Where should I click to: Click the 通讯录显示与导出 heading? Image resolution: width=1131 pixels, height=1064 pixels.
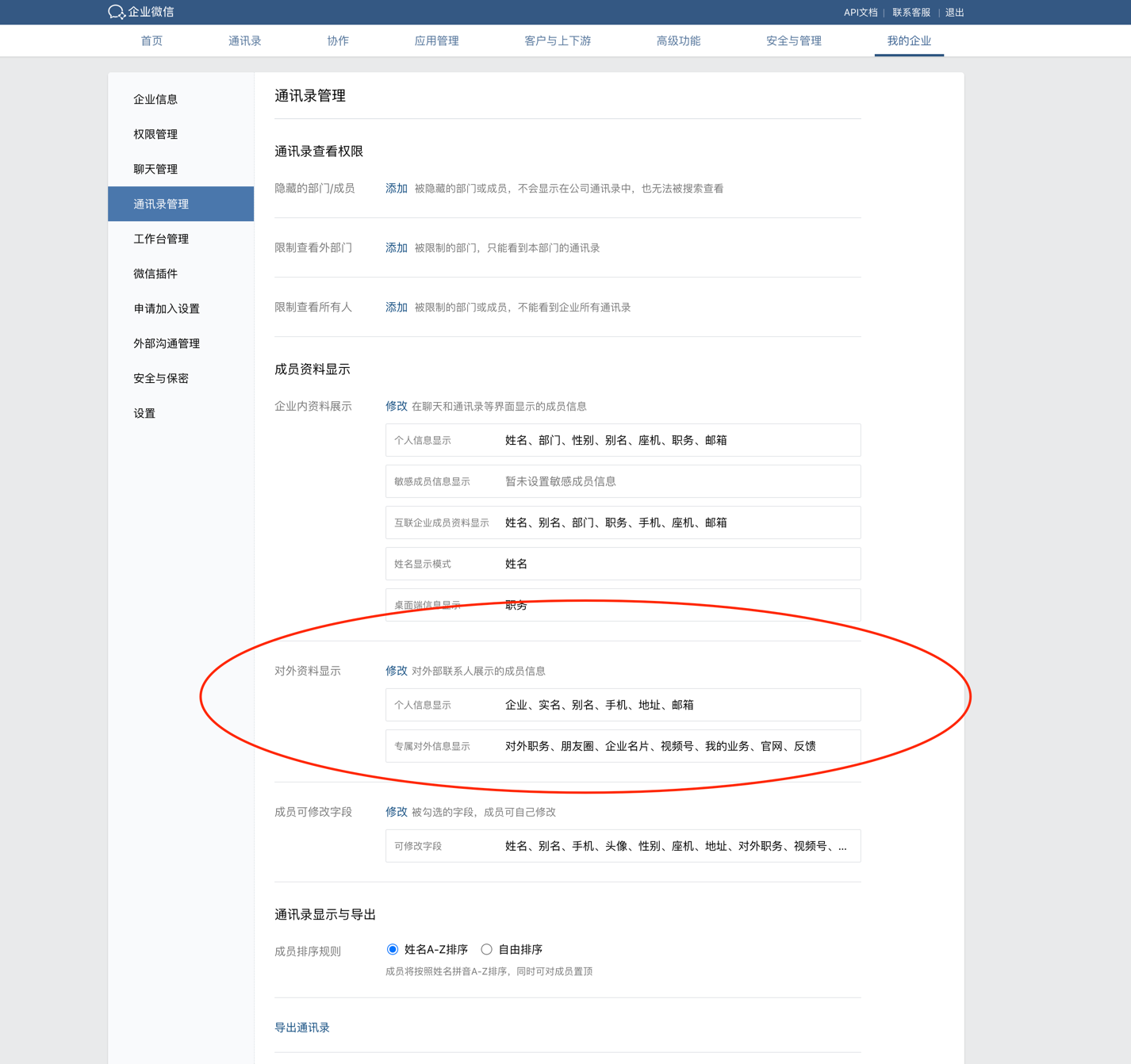[325, 915]
